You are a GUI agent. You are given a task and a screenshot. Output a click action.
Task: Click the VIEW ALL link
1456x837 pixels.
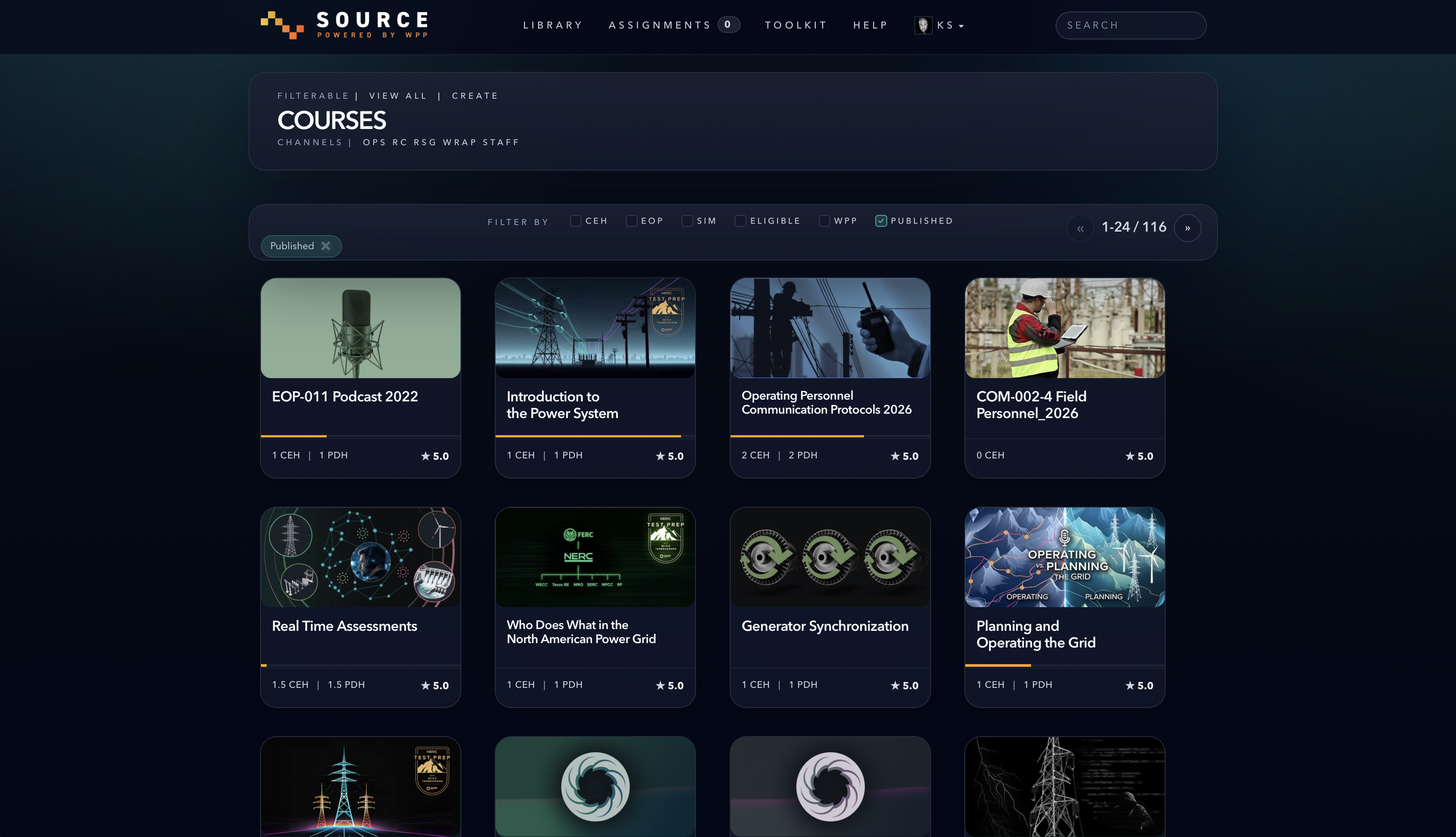[398, 96]
